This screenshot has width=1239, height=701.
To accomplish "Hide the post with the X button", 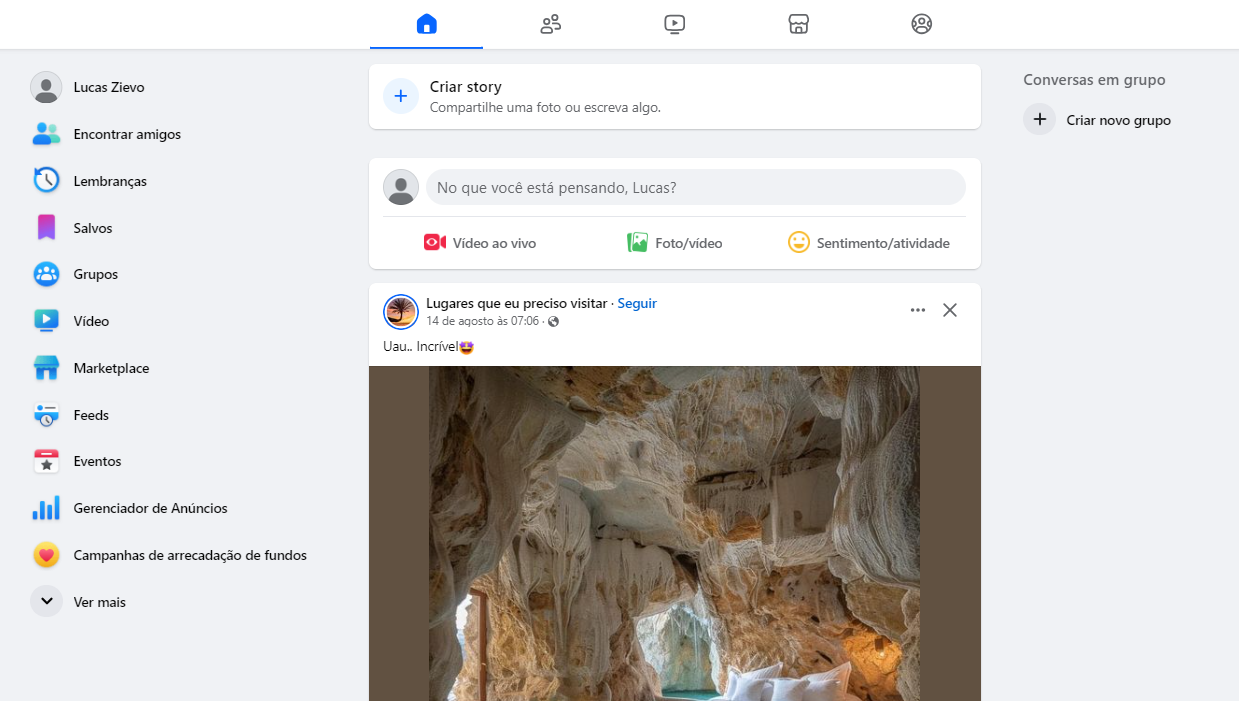I will pyautogui.click(x=950, y=310).
